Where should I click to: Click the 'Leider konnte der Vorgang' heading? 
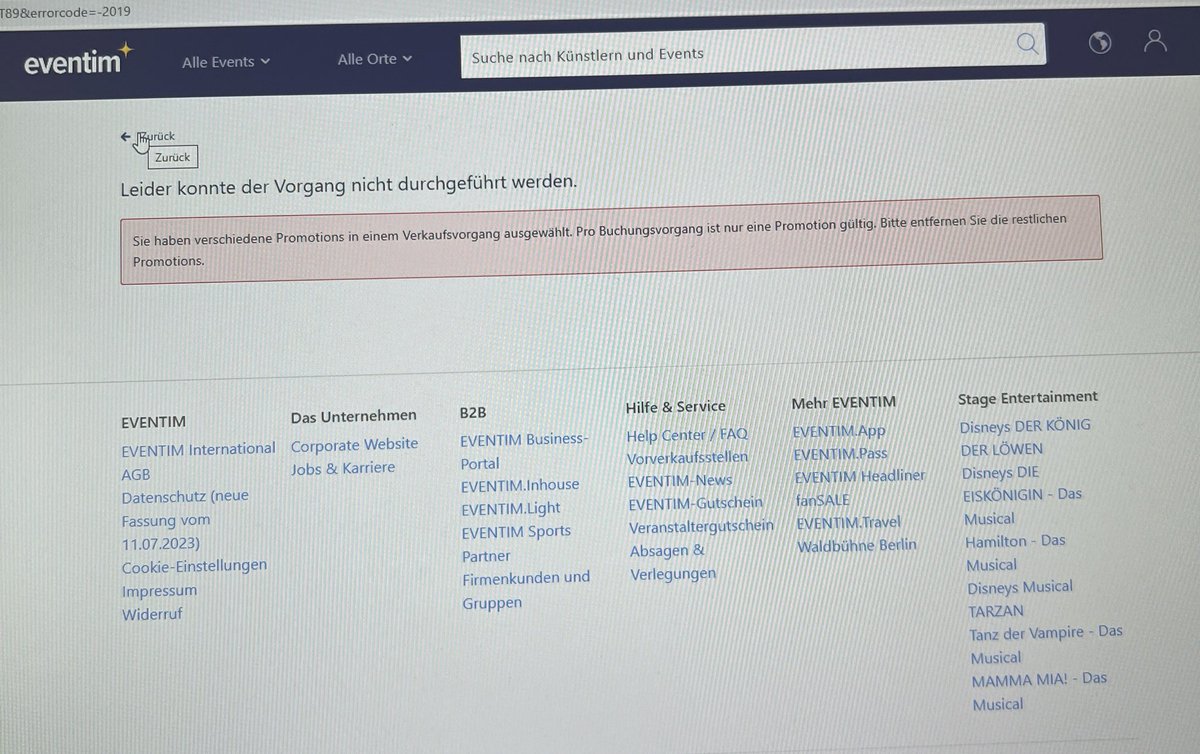(x=348, y=185)
